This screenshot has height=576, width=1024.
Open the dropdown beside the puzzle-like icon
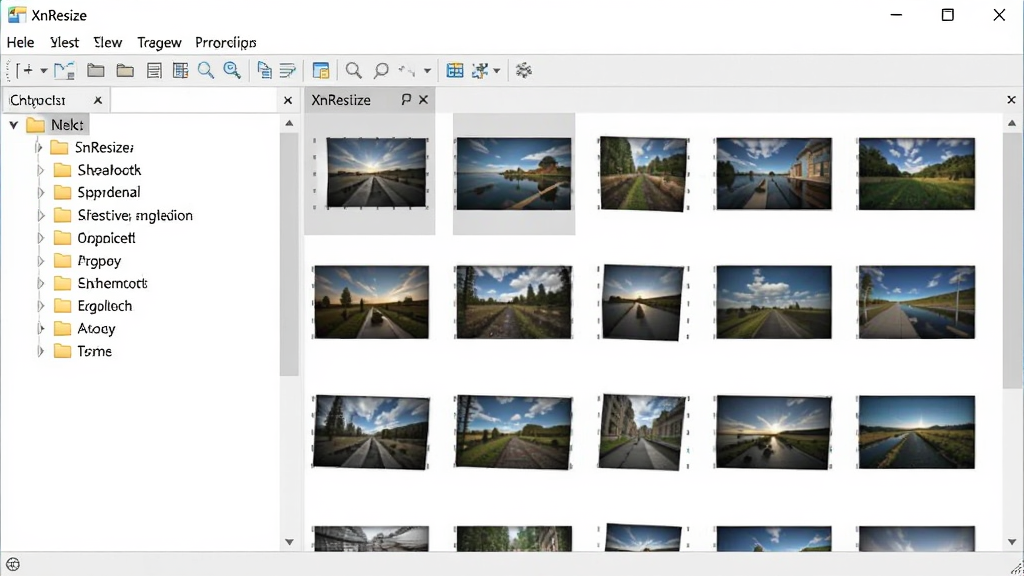tap(496, 71)
